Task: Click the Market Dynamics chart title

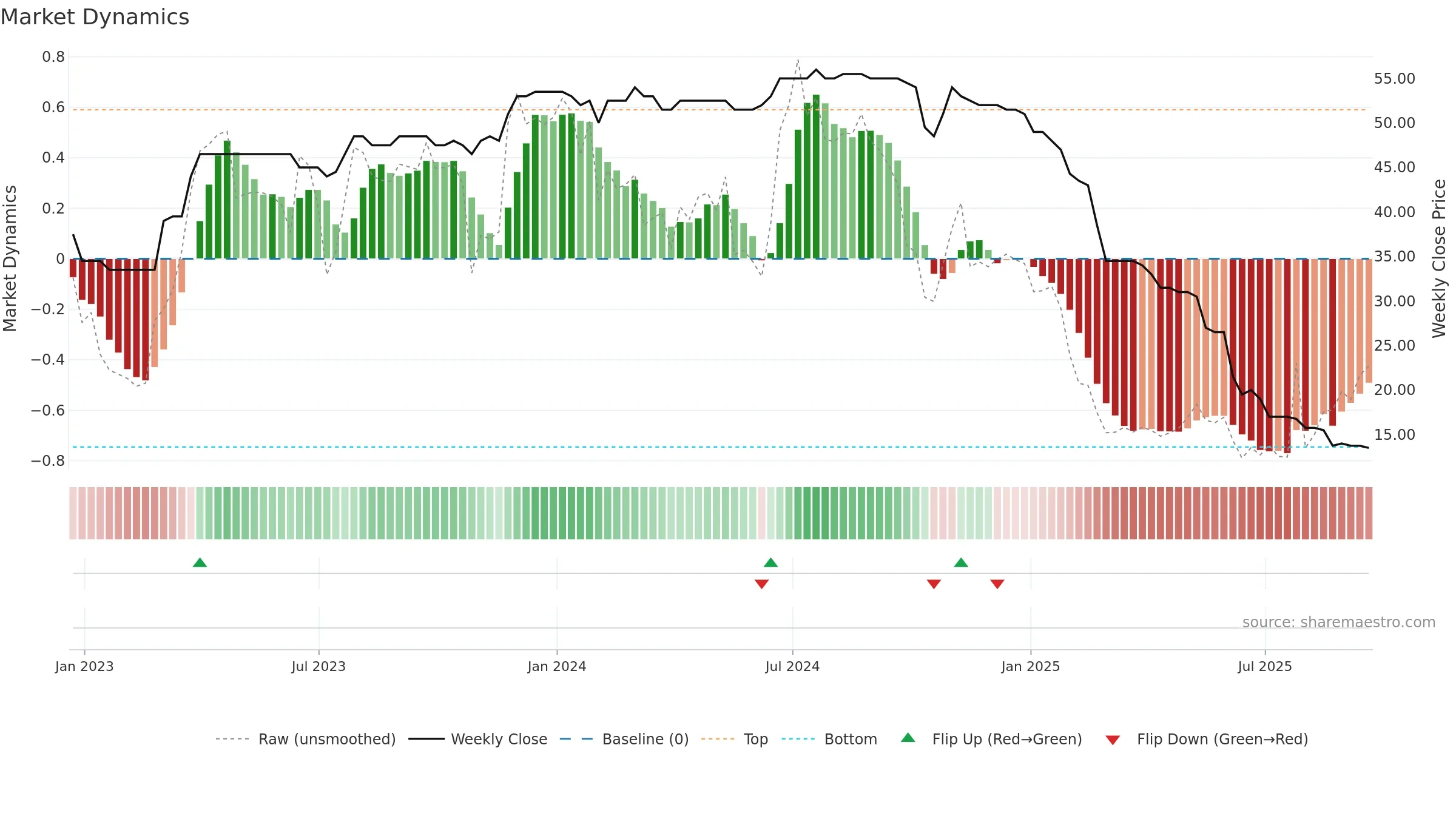Action: pyautogui.click(x=95, y=17)
